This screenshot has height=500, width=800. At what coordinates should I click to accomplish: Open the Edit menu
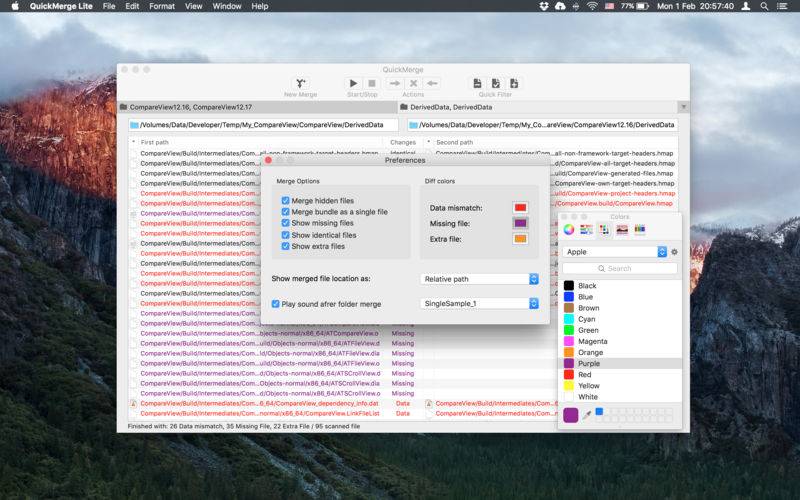point(132,6)
